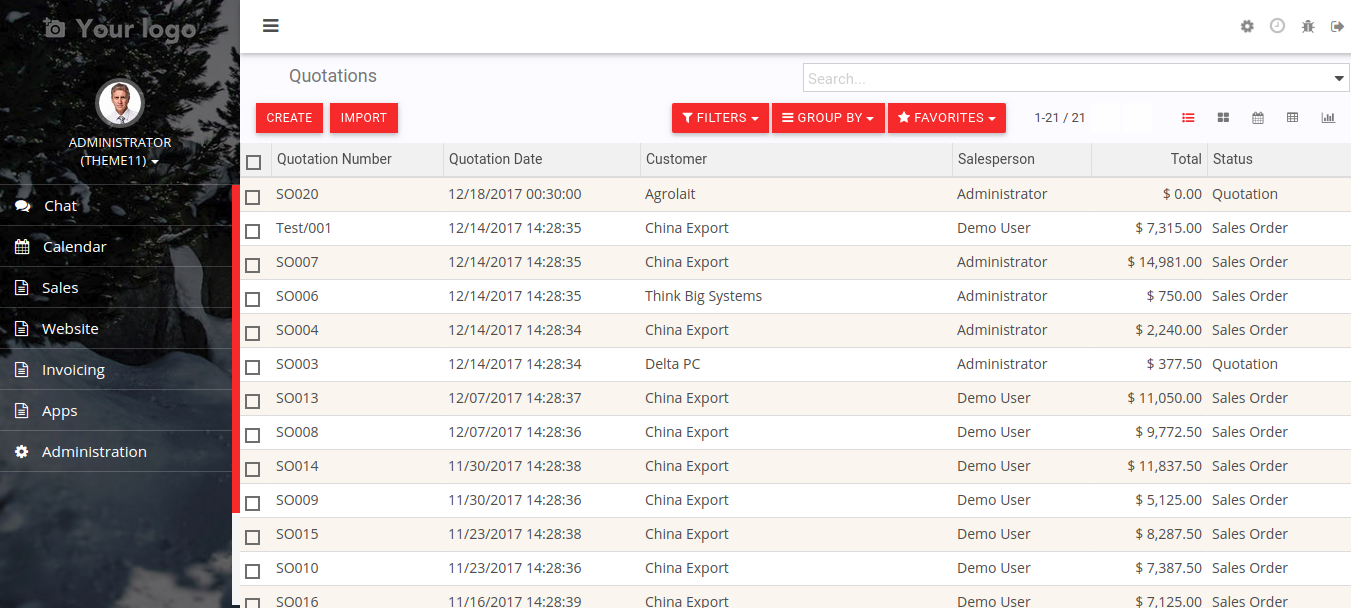Click the Create button
Screen dimensions: 1351x608
click(x=289, y=118)
